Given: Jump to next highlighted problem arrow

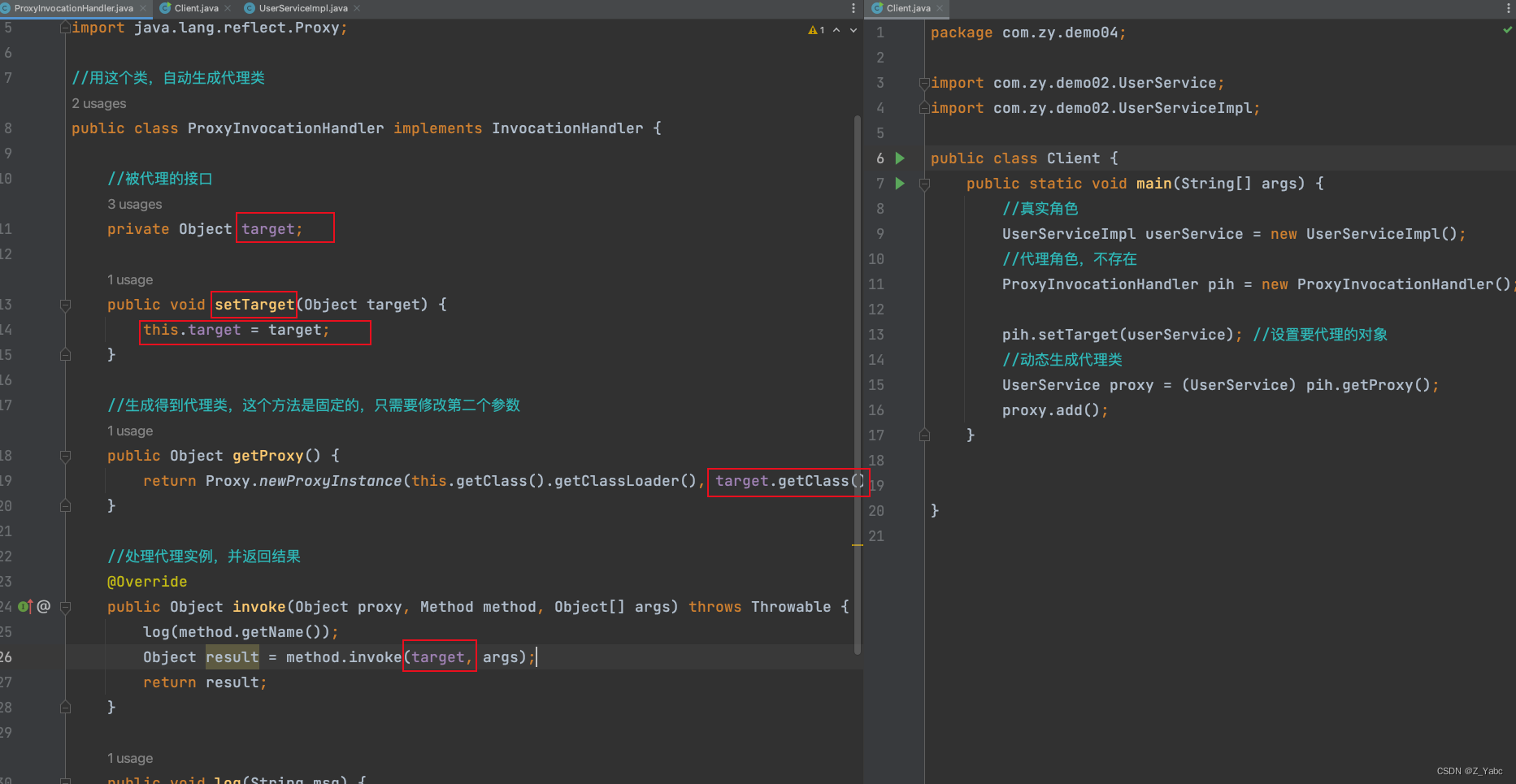Looking at the screenshot, I should coord(854,30).
